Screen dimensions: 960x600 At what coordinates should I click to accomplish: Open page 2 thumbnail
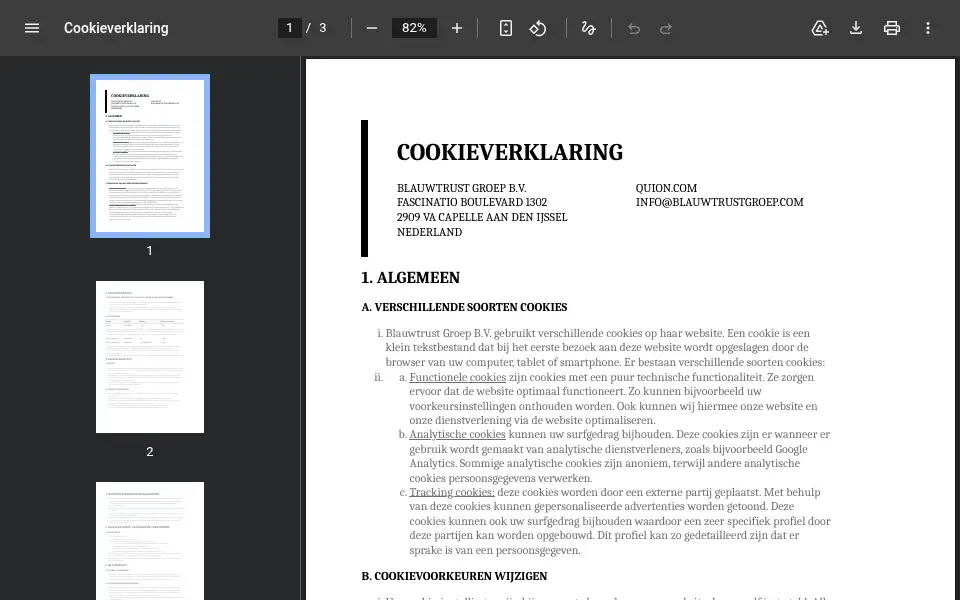point(150,357)
